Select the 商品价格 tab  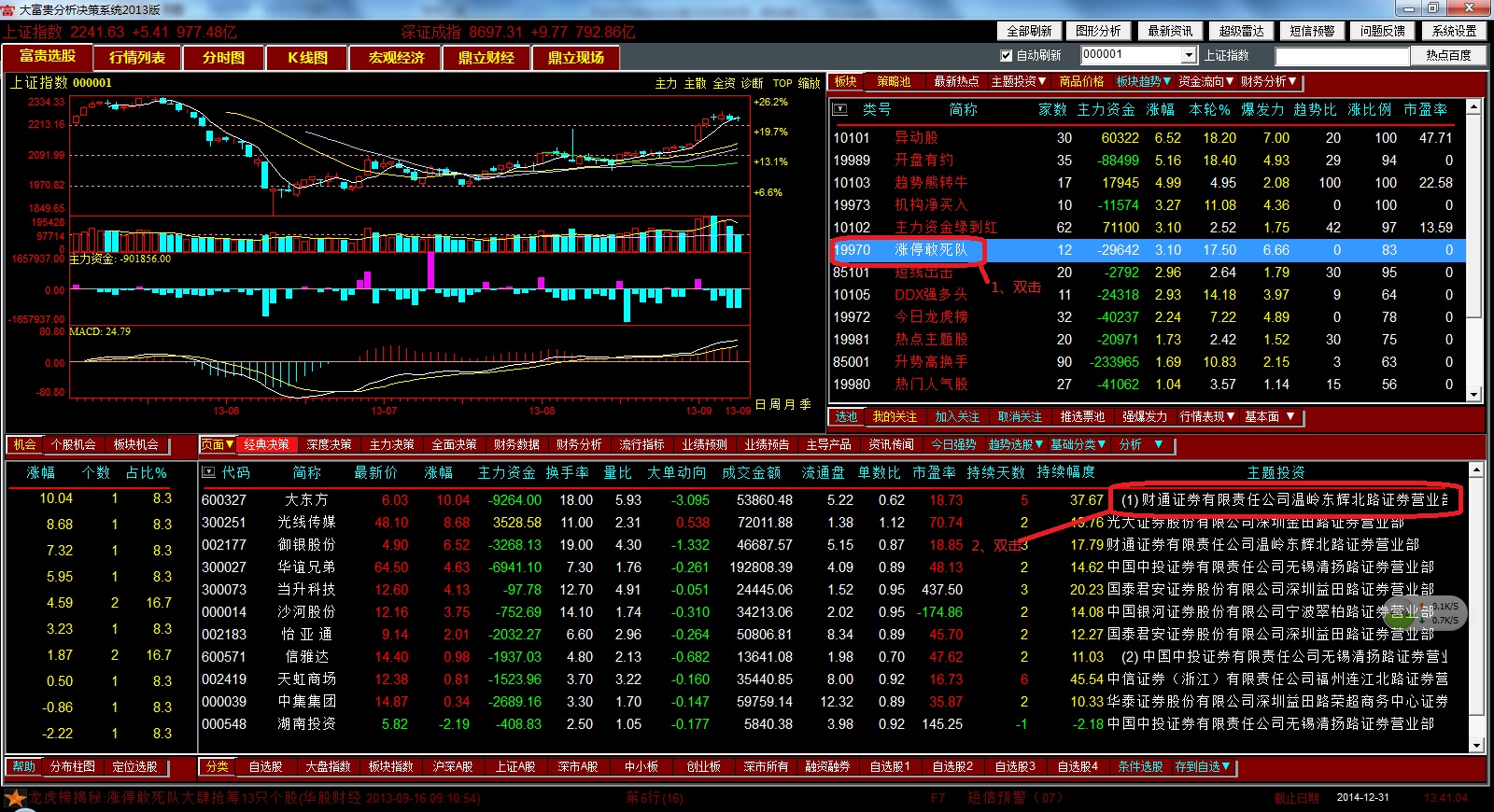pyautogui.click(x=1081, y=82)
